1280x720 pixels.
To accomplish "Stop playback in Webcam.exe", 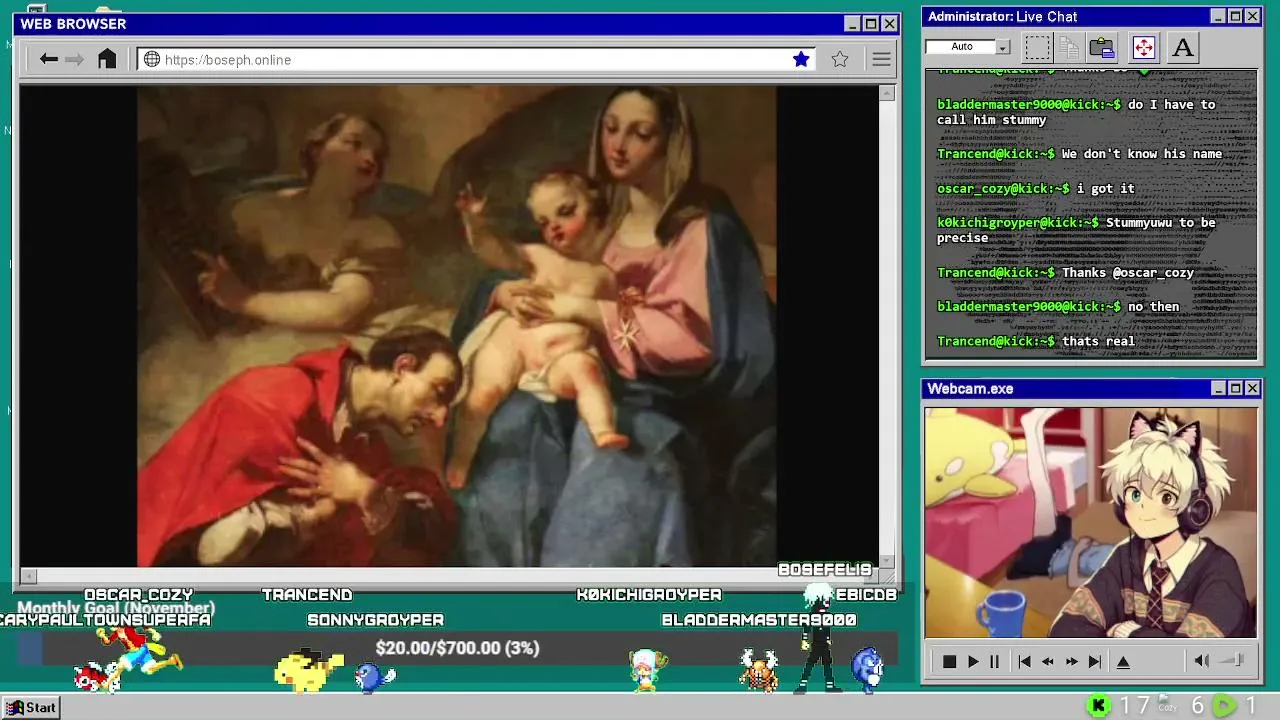I will [x=949, y=661].
